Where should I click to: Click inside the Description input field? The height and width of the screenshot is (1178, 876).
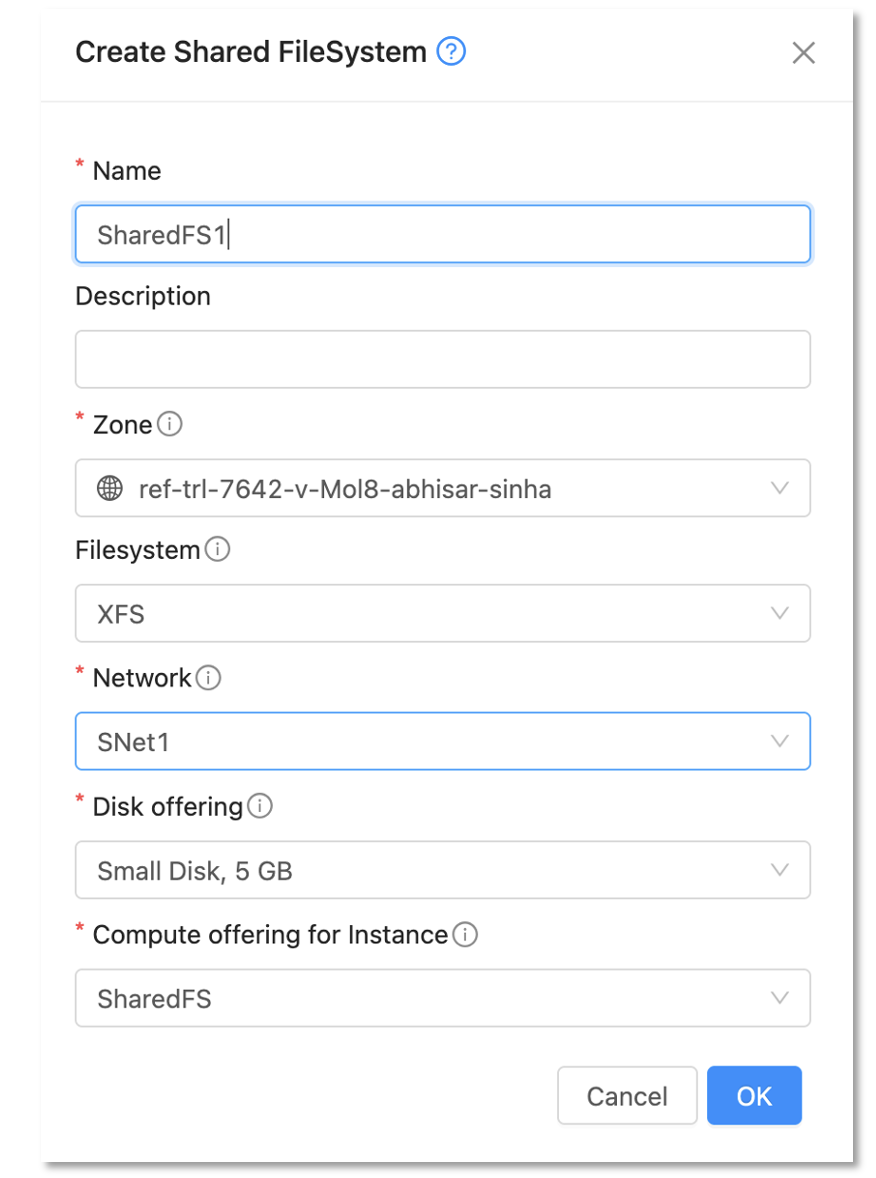443,358
